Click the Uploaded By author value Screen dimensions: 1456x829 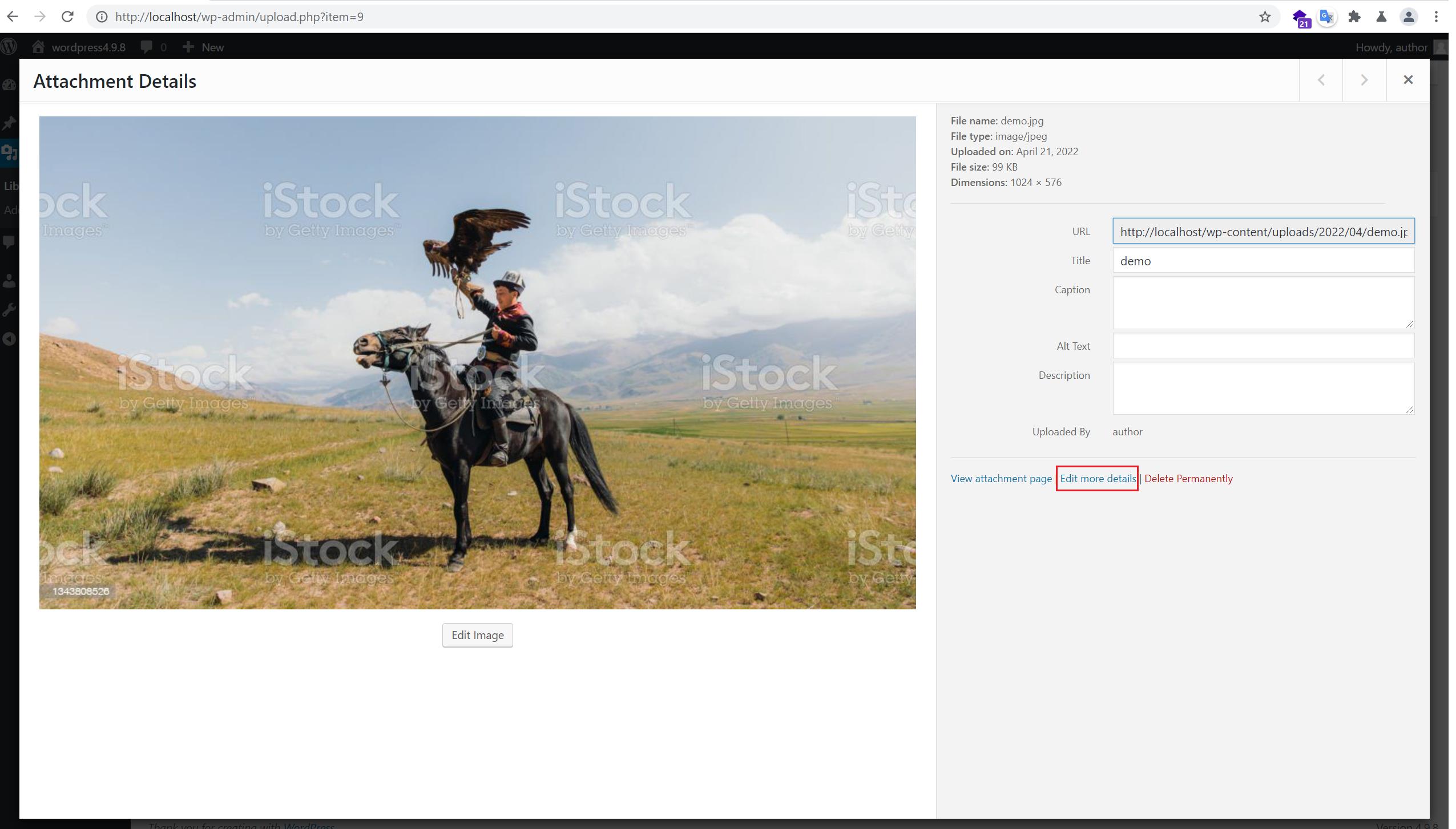tap(1127, 432)
